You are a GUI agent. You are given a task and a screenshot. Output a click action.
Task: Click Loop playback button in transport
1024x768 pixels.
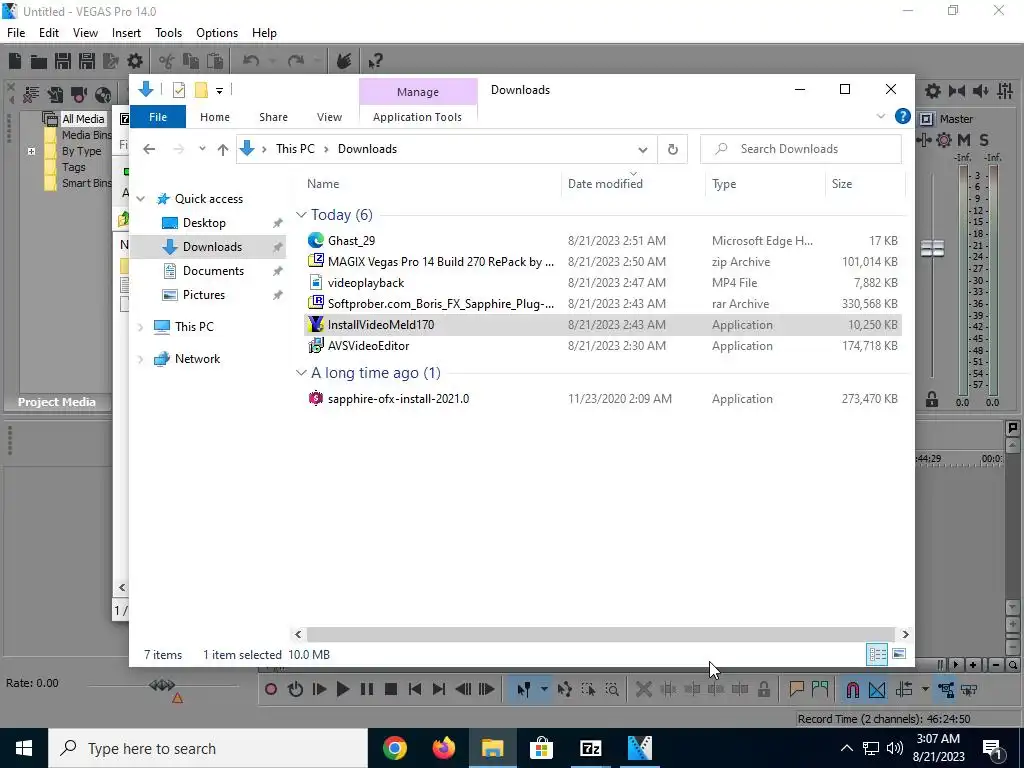(x=295, y=689)
